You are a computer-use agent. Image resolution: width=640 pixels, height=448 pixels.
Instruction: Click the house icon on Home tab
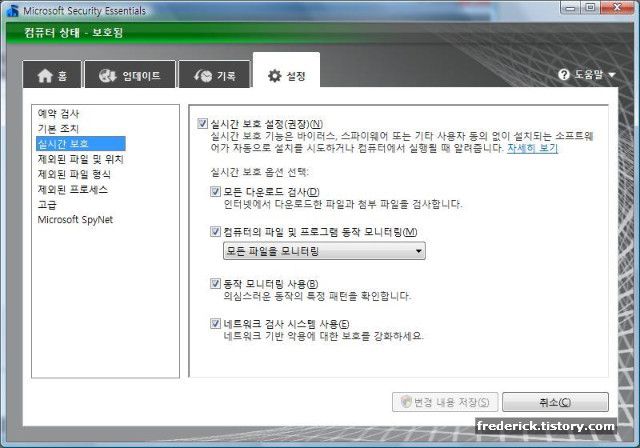tap(45, 75)
